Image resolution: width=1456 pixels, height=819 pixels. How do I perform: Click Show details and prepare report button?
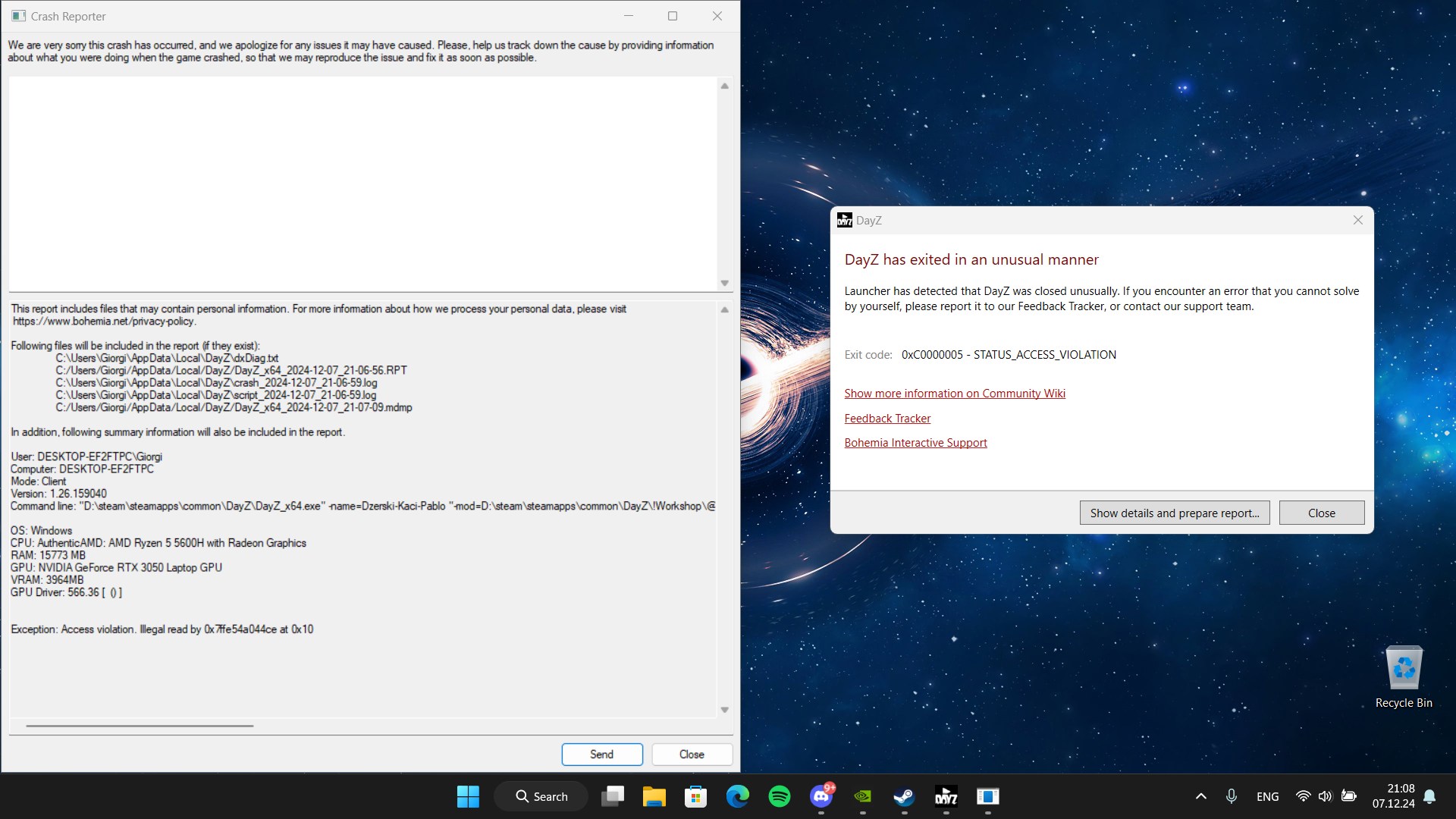pyautogui.click(x=1175, y=513)
